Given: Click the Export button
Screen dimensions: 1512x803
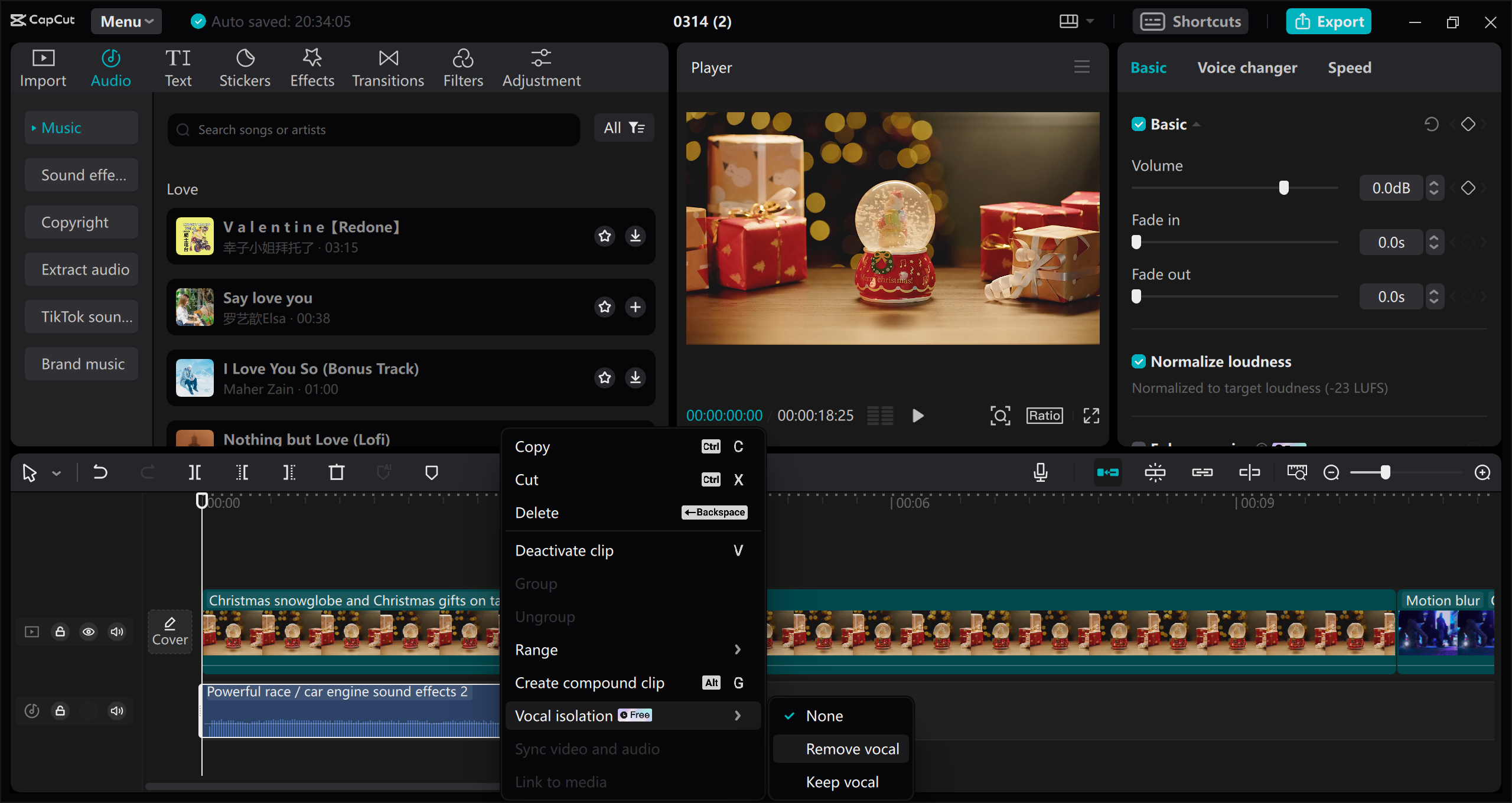Looking at the screenshot, I should [1328, 21].
